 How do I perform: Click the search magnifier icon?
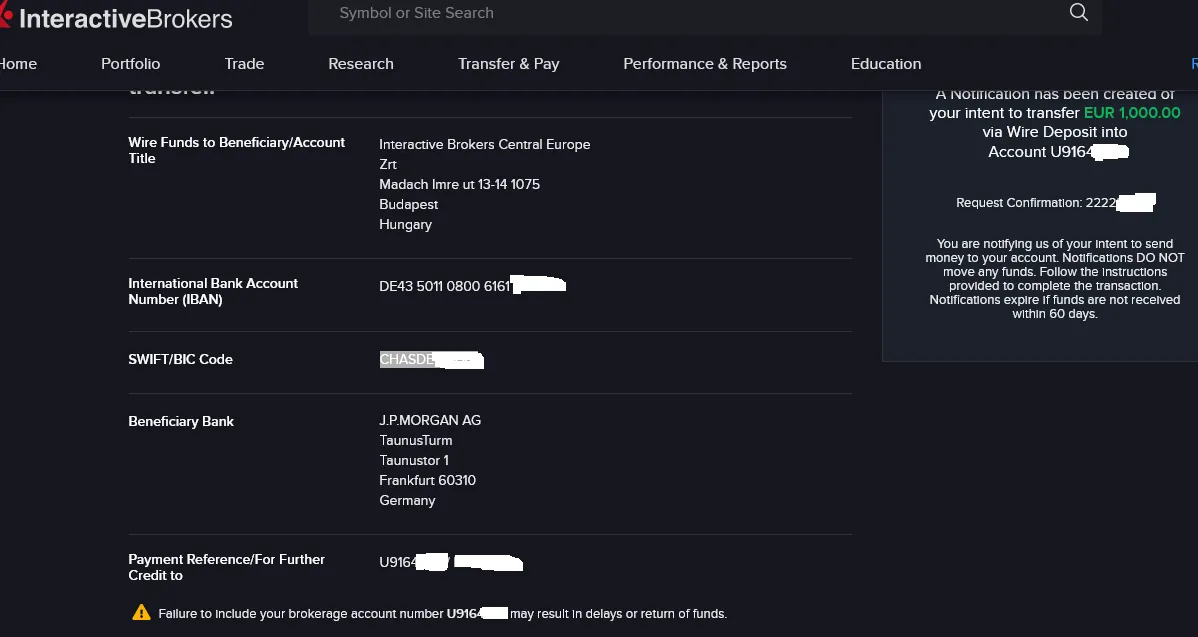click(x=1078, y=12)
